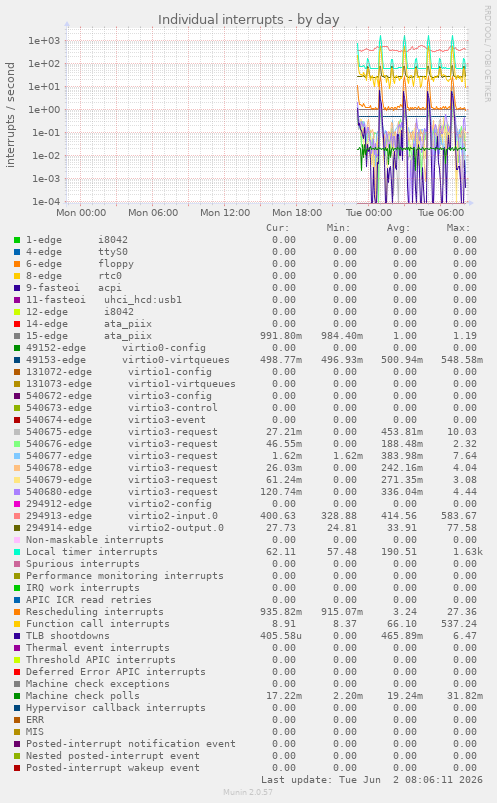Click the '583.67' maximum value
The width and height of the screenshot is (497, 803).
[x=459, y=516]
